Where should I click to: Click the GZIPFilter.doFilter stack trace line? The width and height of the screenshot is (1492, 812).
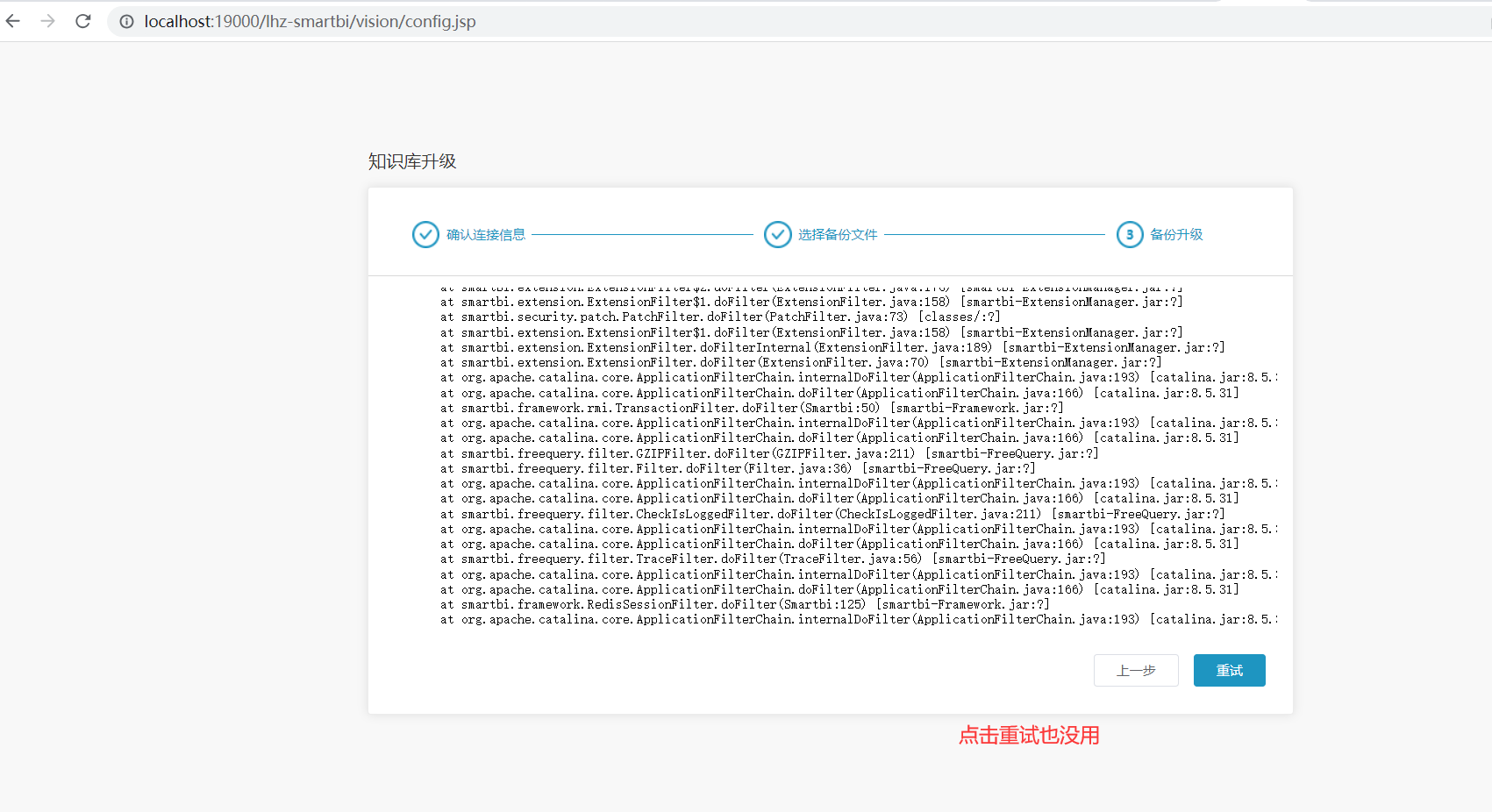coord(769,453)
